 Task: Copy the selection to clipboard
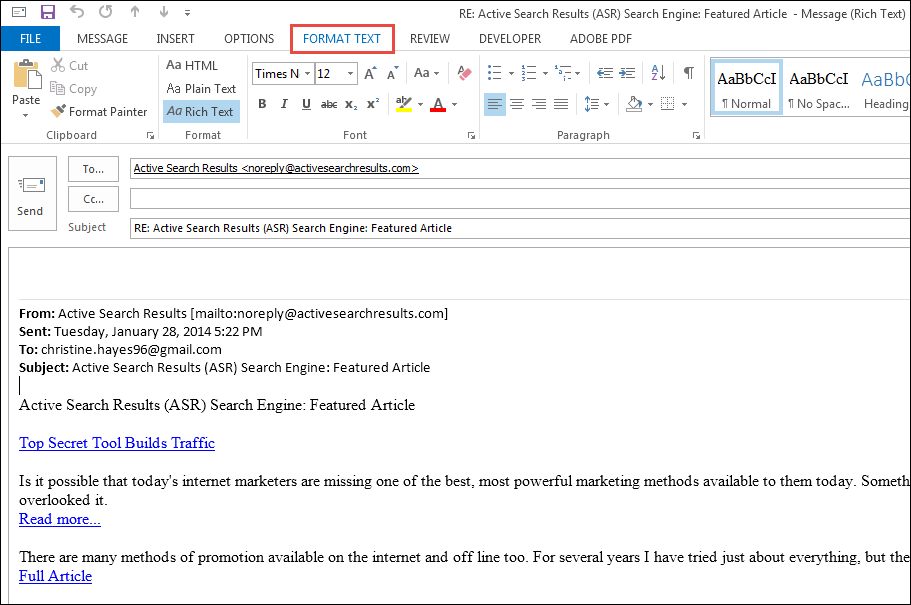73,89
